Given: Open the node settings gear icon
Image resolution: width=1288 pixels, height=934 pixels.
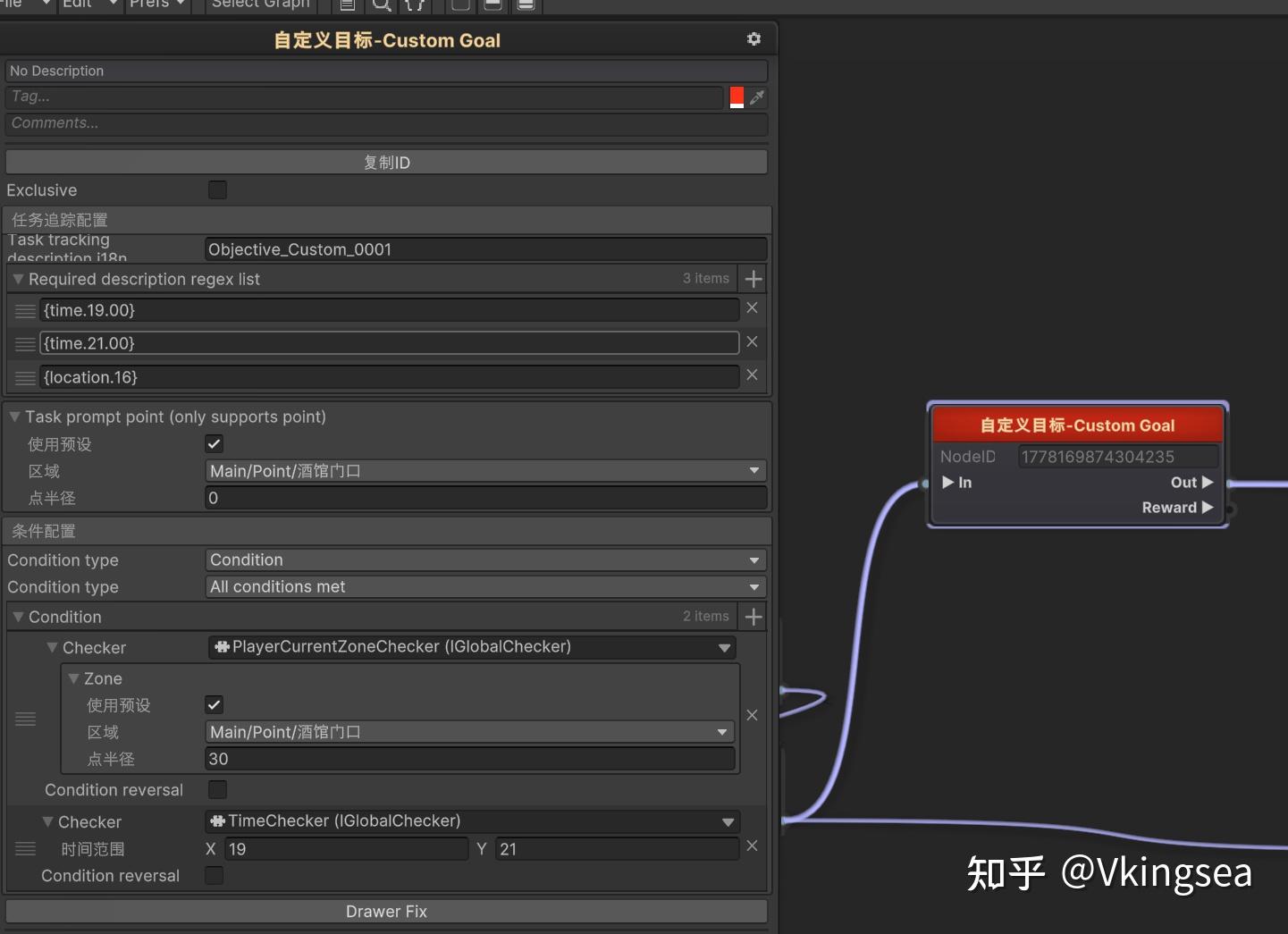Looking at the screenshot, I should (x=753, y=39).
